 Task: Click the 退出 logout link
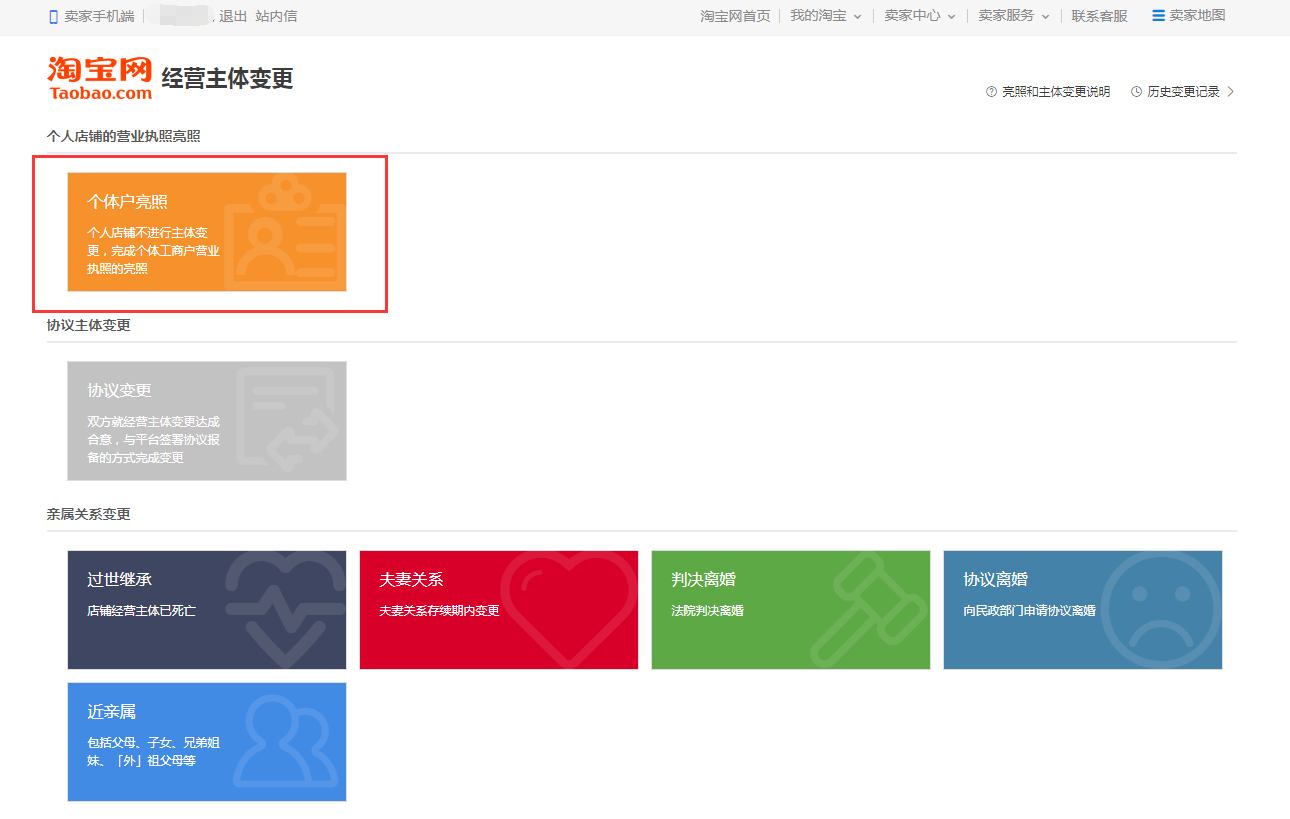(x=234, y=16)
